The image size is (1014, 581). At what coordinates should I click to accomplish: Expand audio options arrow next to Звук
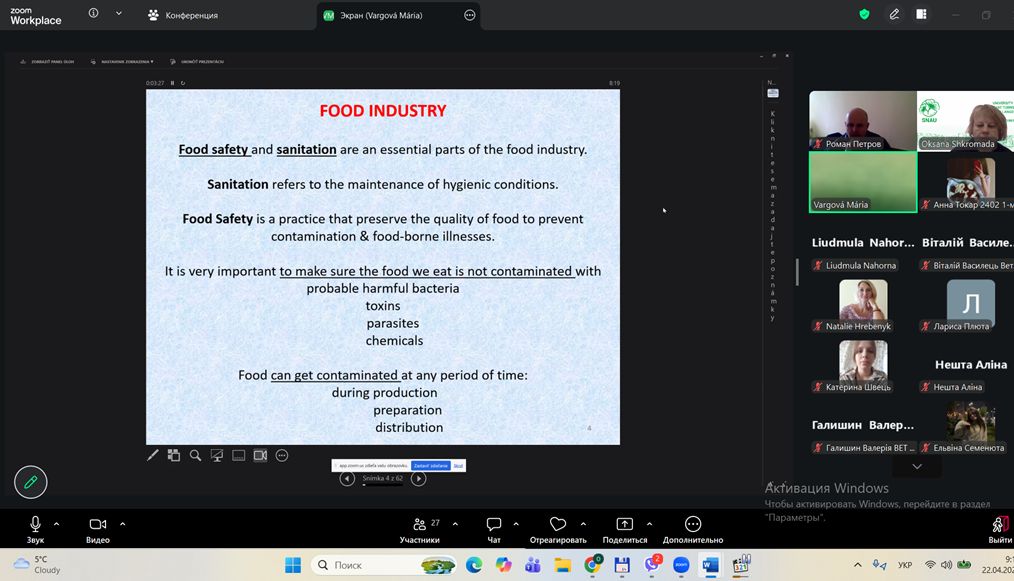click(56, 523)
